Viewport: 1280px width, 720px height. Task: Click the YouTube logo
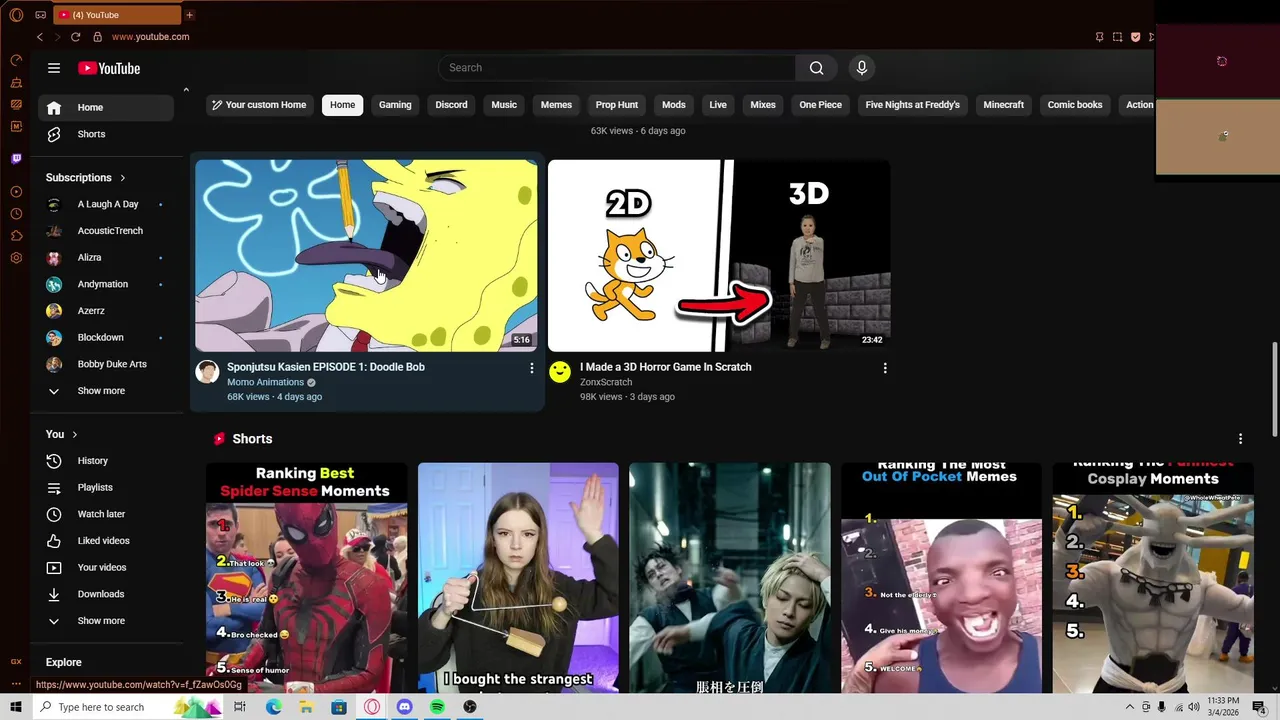click(x=109, y=68)
